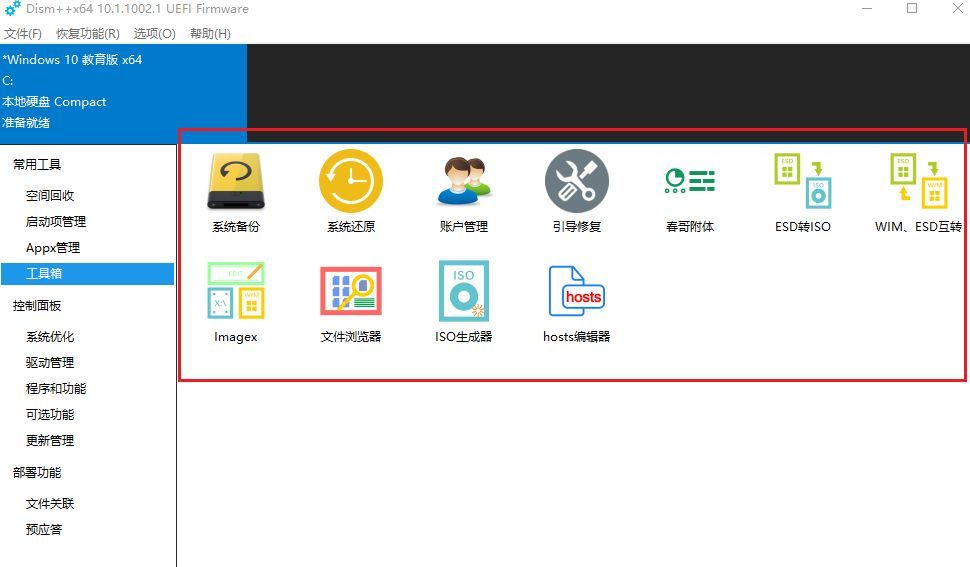Screen dimensions: 970x567
Task: Open 系统优化 in sidebar
Action: (50, 336)
